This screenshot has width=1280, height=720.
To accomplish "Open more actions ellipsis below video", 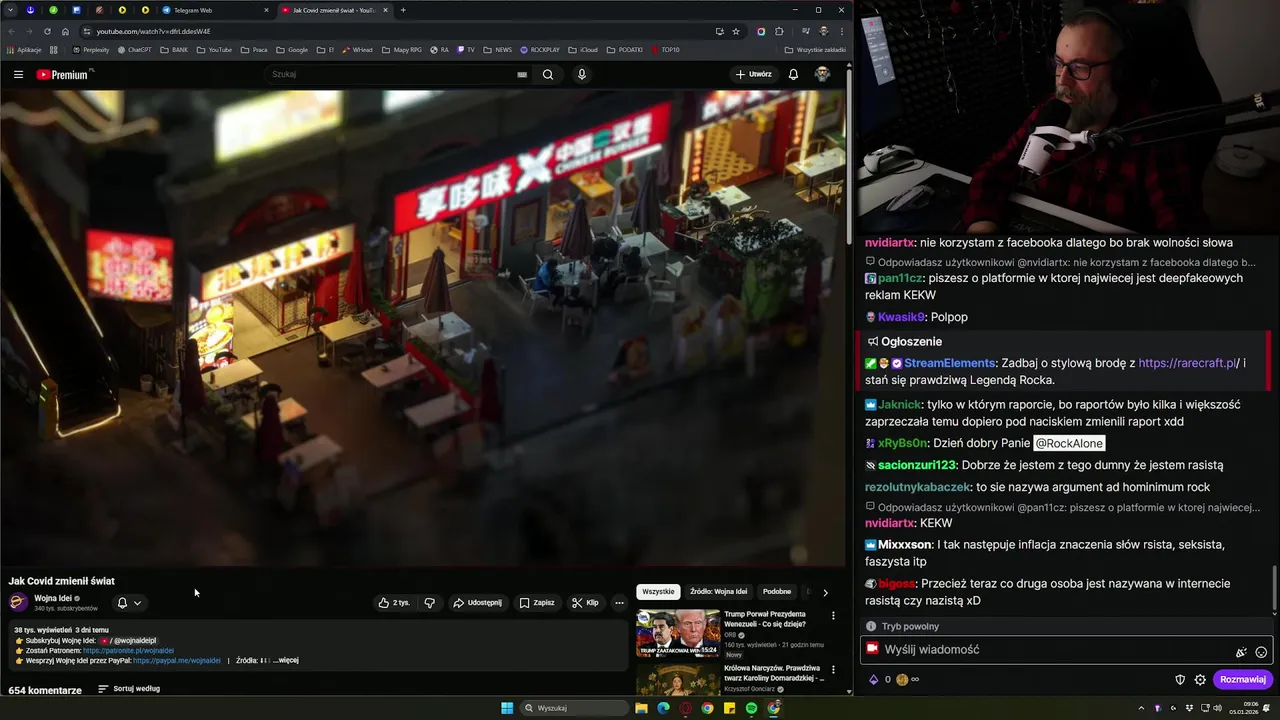I will point(619,603).
